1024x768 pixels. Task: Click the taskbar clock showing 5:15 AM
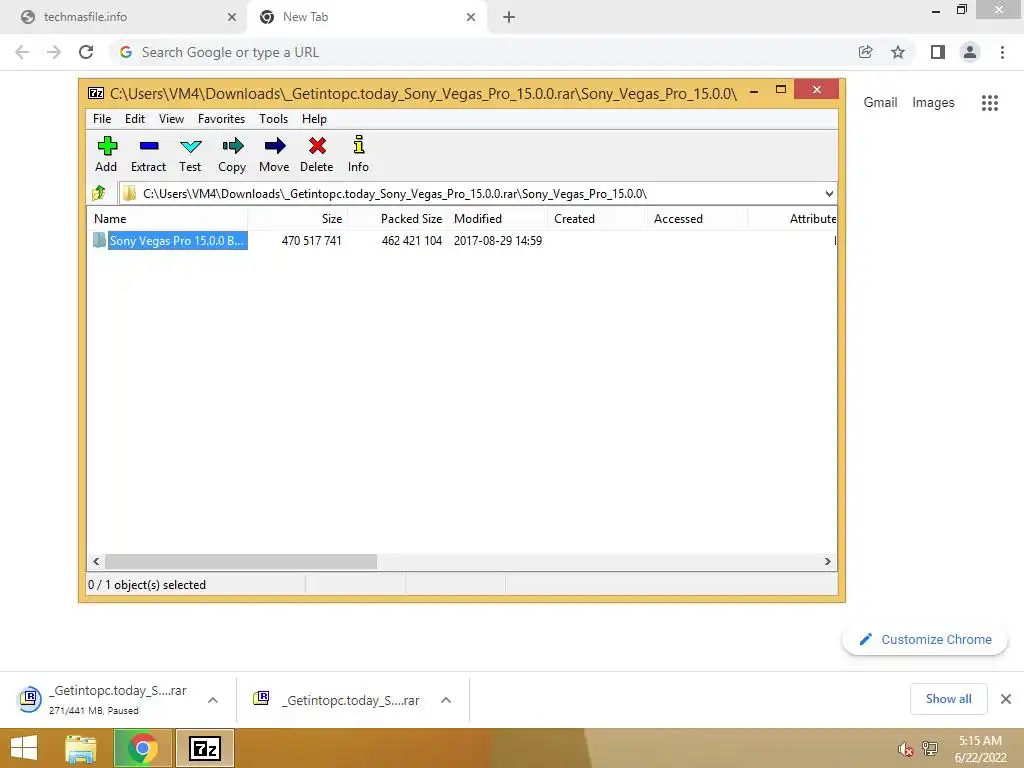(980, 749)
